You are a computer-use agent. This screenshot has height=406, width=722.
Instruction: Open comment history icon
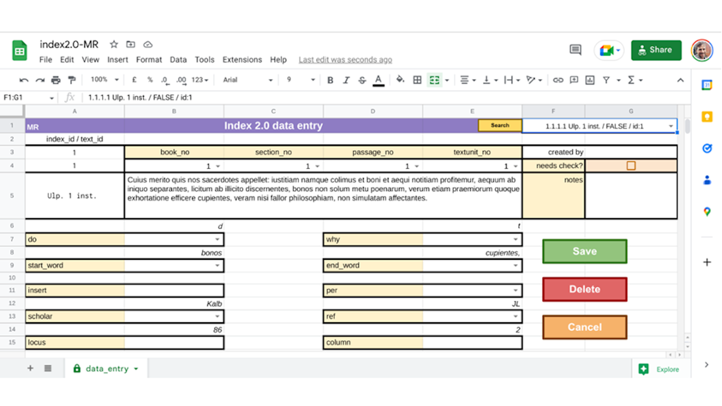point(575,50)
